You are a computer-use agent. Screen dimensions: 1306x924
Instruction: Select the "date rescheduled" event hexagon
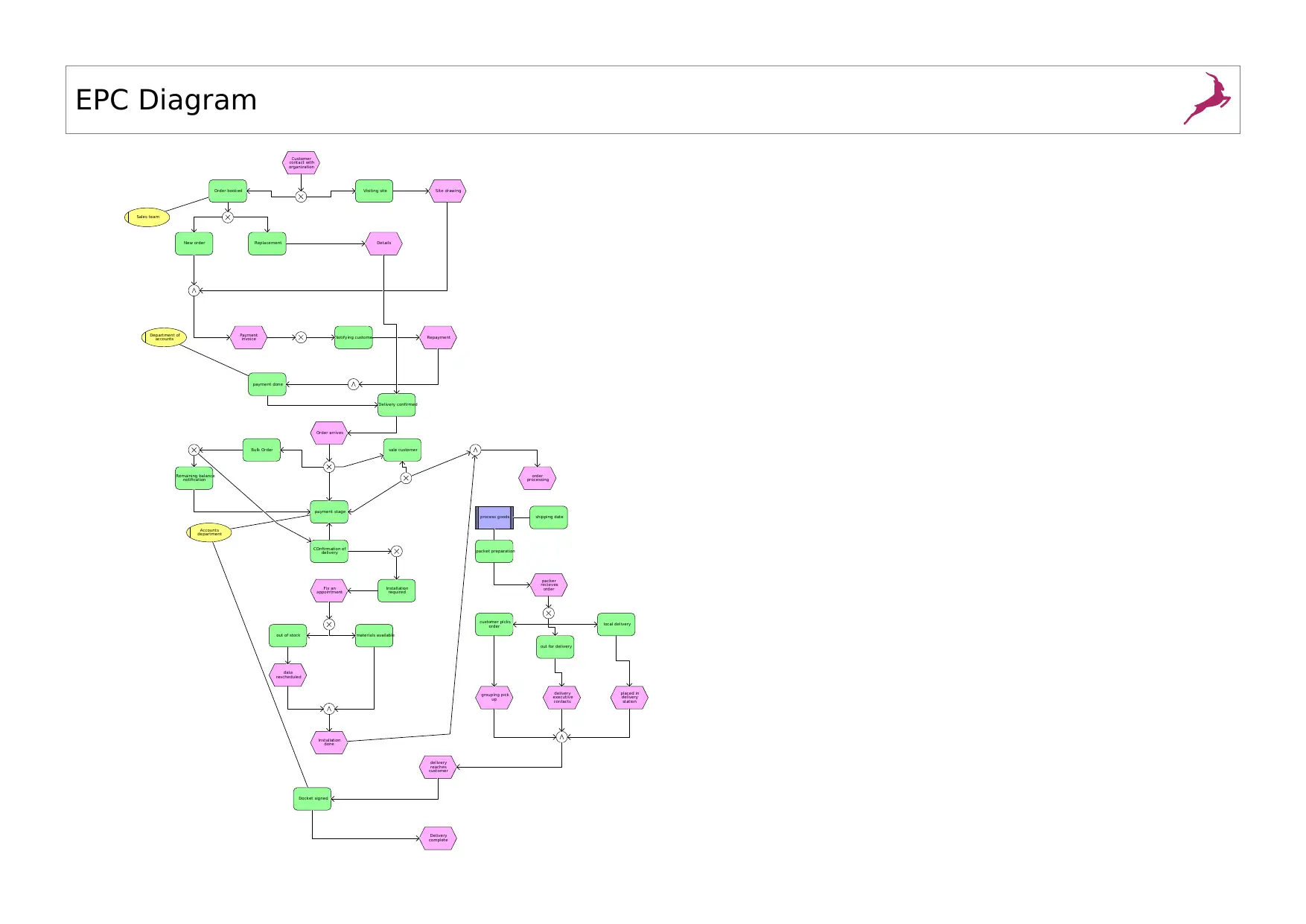pyautogui.click(x=288, y=675)
